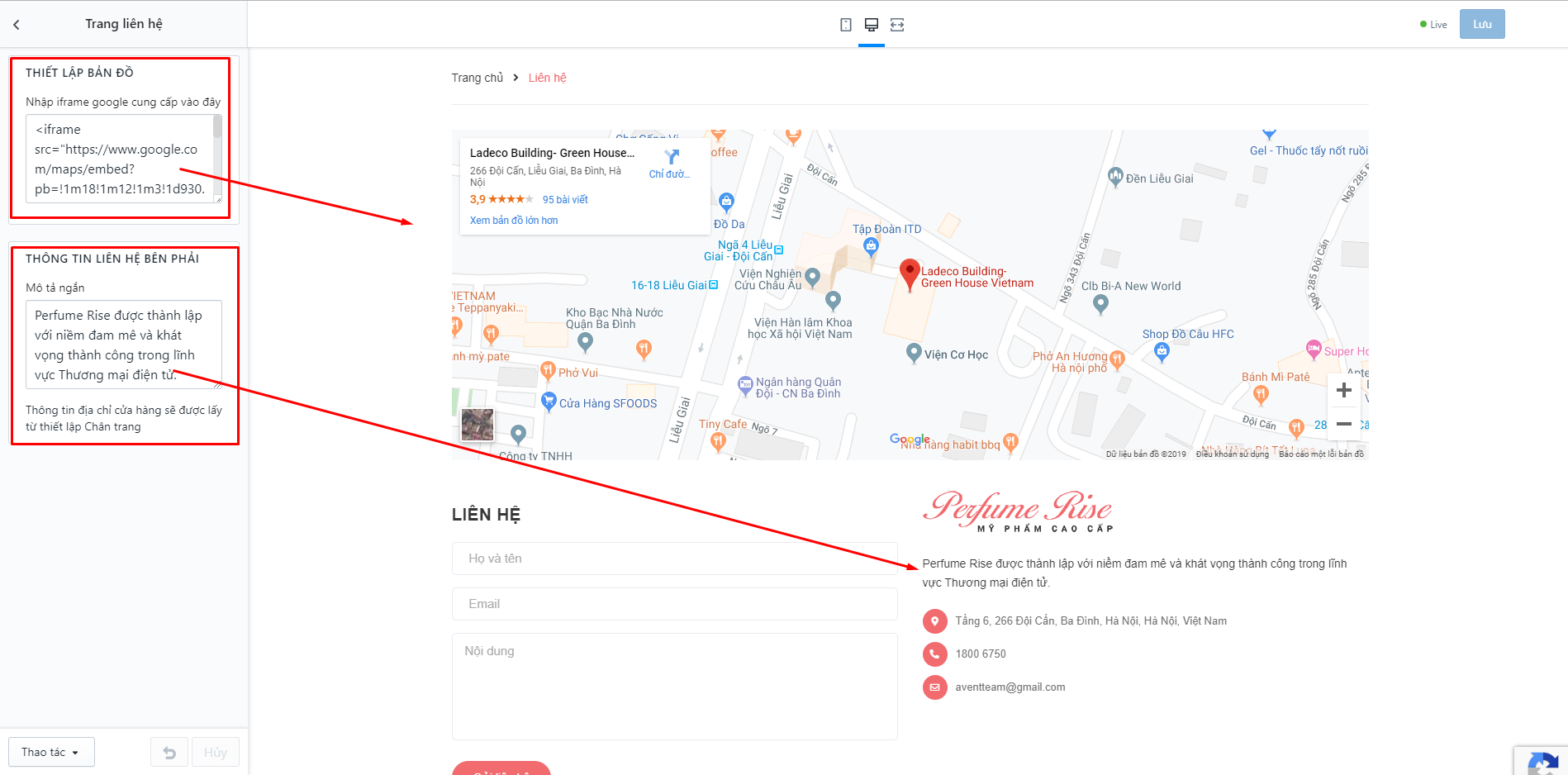Image resolution: width=1568 pixels, height=775 pixels.
Task: Click the Chỉ đường directions icon
Action: (x=672, y=157)
